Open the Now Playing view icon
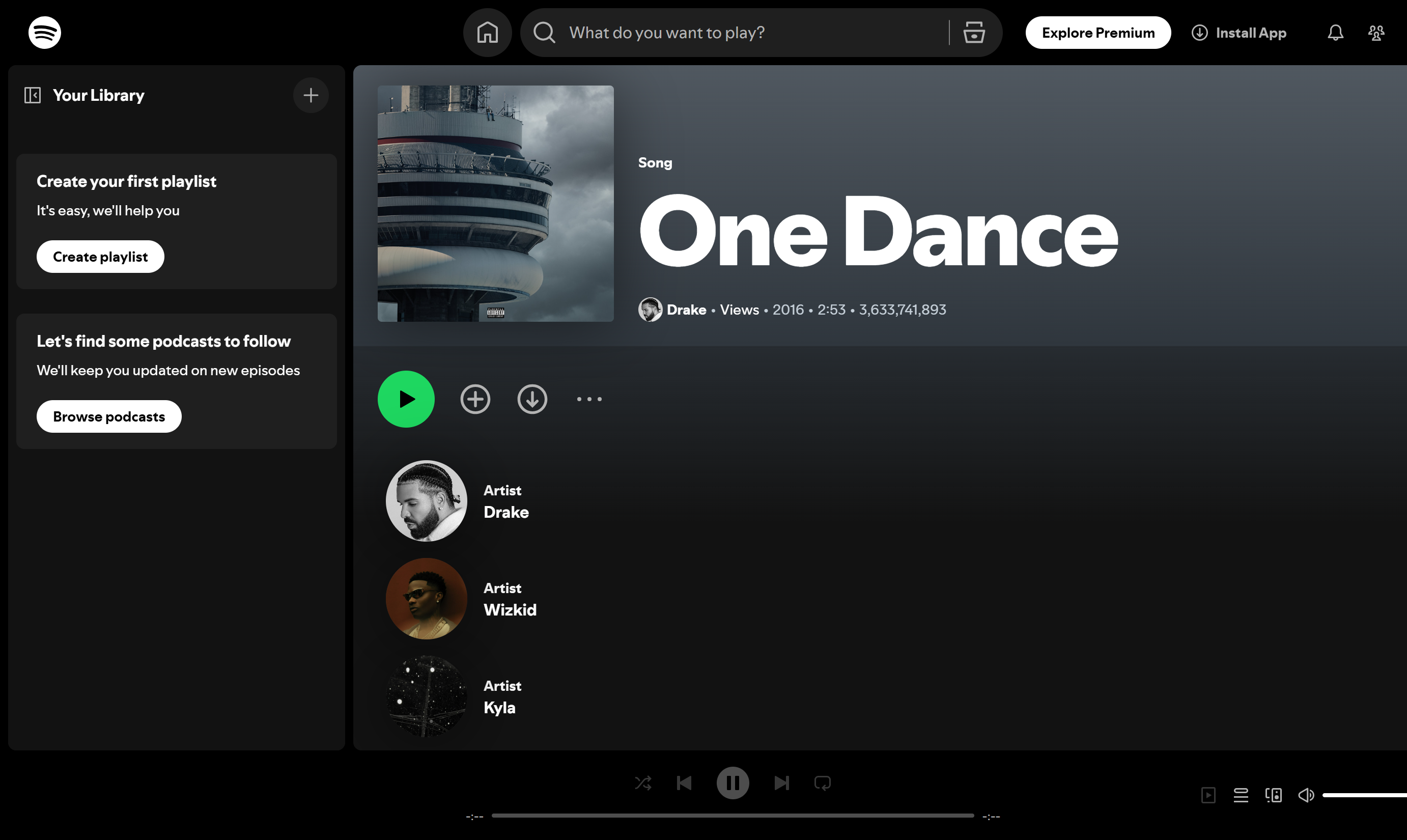This screenshot has width=1407, height=840. pos(1209,795)
